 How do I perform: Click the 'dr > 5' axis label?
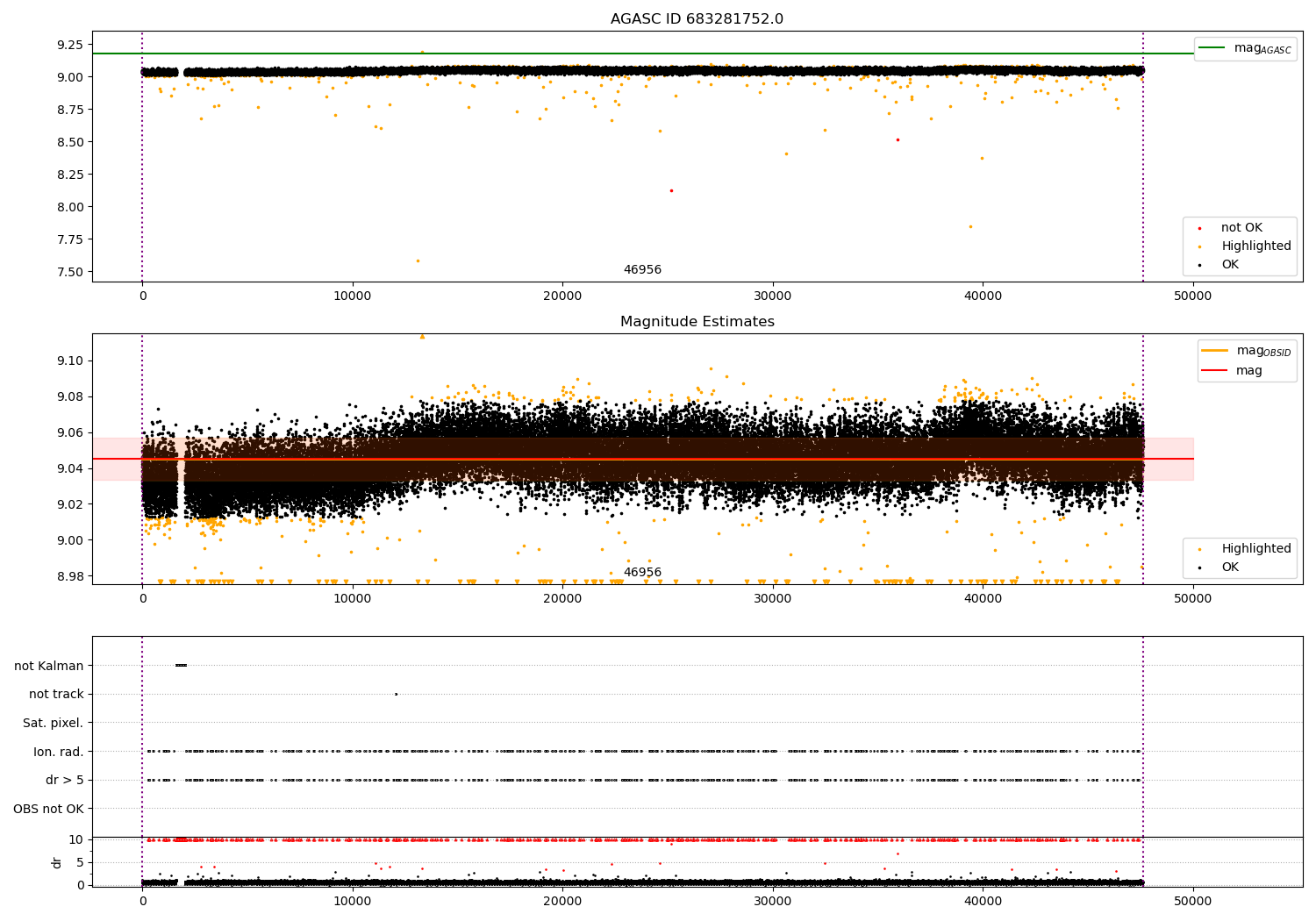(x=64, y=780)
